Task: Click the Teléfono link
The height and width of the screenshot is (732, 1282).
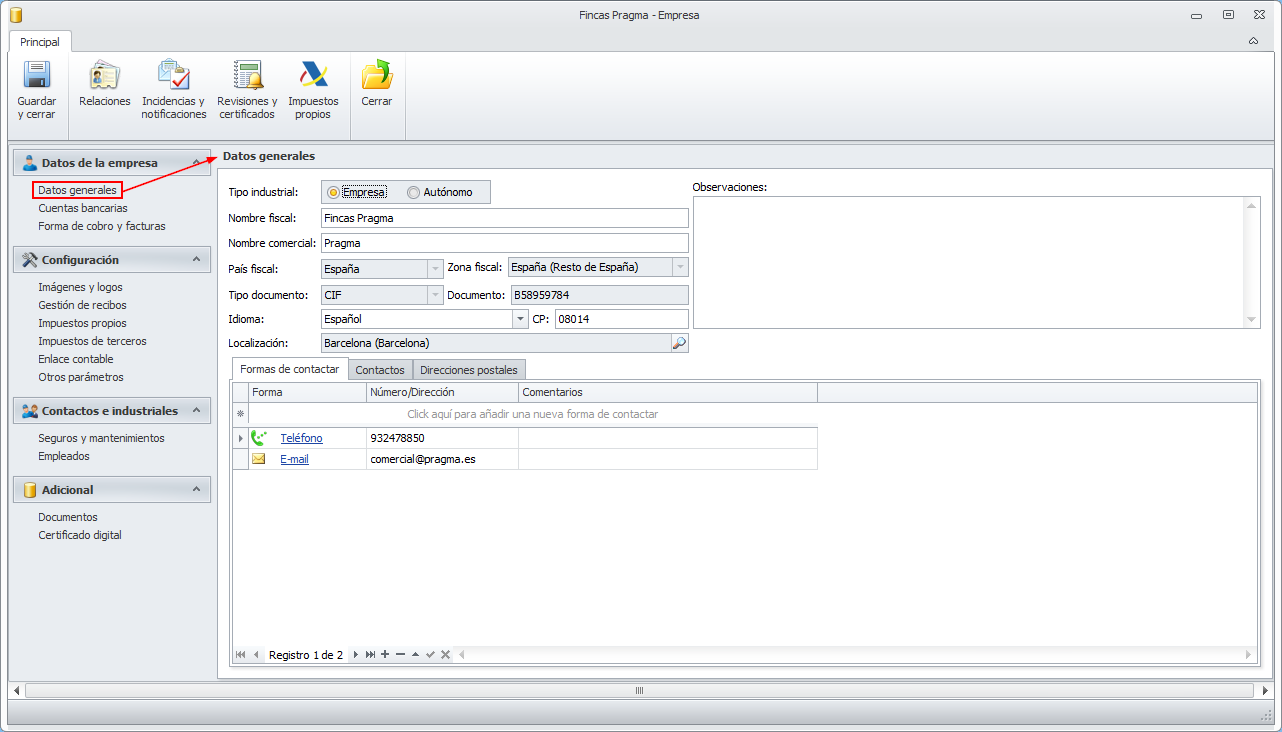Action: (x=301, y=438)
